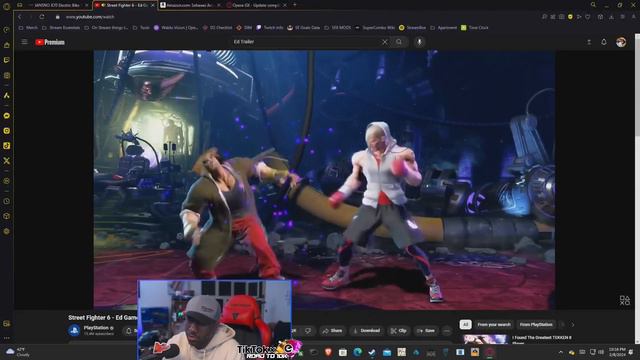The image size is (640, 360).
Task: Select From your search chip
Action: tap(494, 324)
